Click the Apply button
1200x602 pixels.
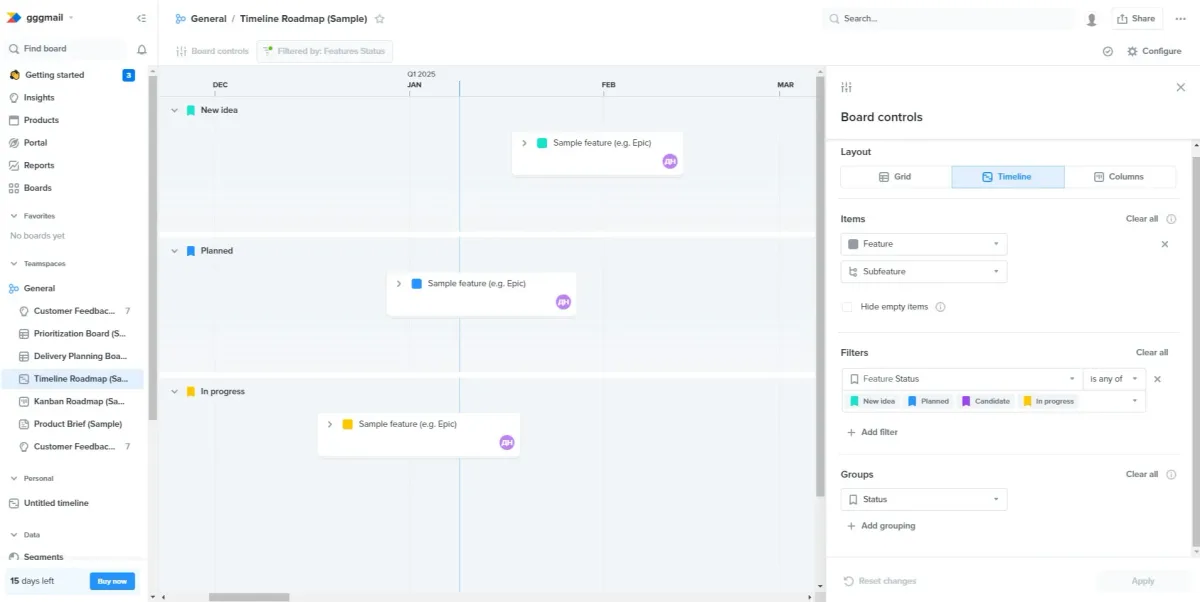coord(1142,580)
